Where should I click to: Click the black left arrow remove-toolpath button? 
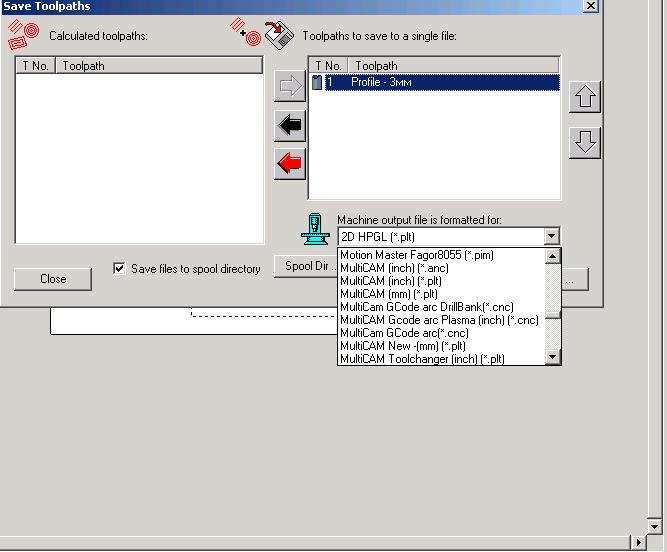[290, 126]
